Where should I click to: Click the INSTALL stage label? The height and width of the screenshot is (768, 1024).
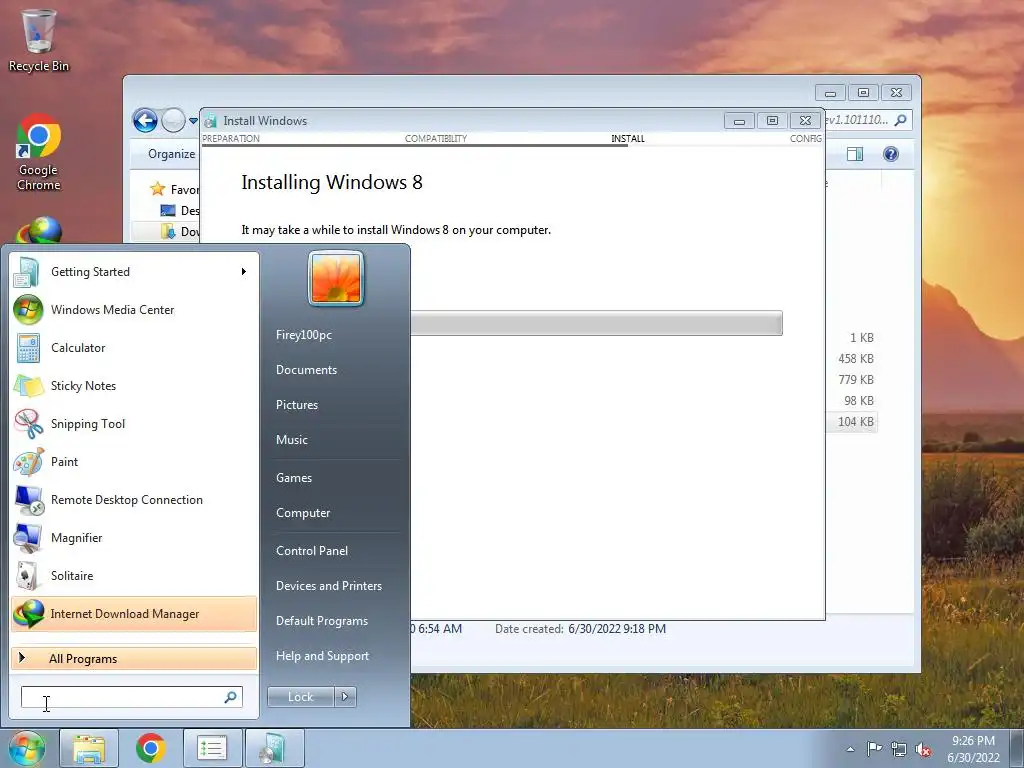pyautogui.click(x=628, y=138)
